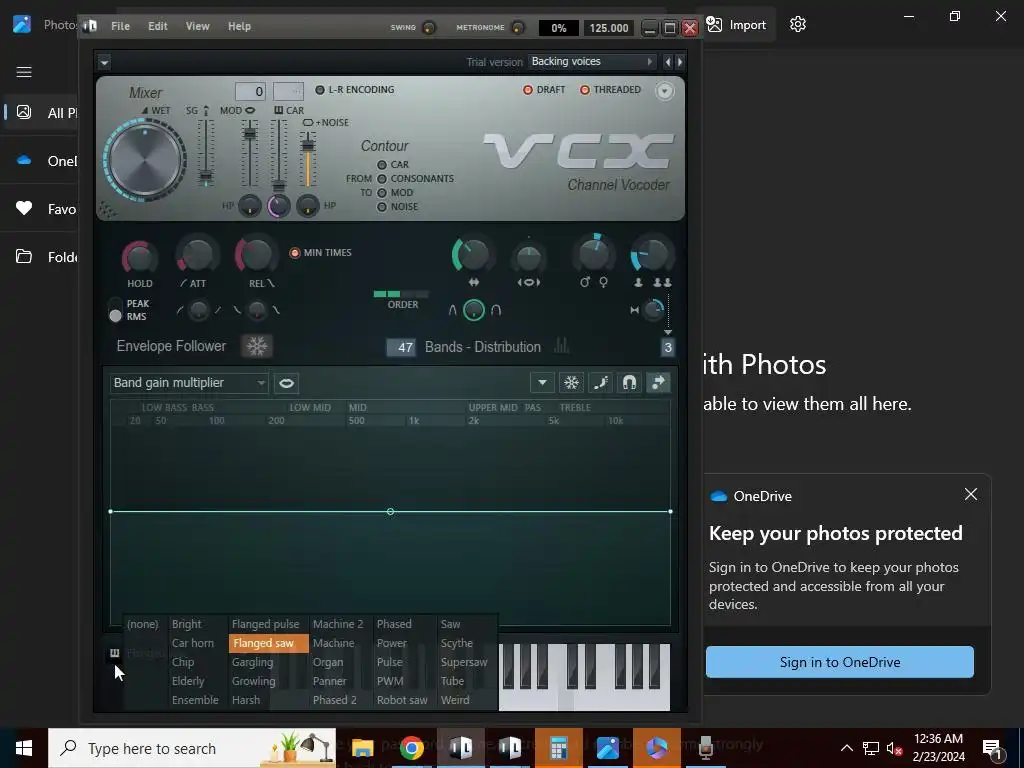The image size is (1024, 768).
Task: Click the arrow slide icon in envelope toolbar
Action: [658, 383]
